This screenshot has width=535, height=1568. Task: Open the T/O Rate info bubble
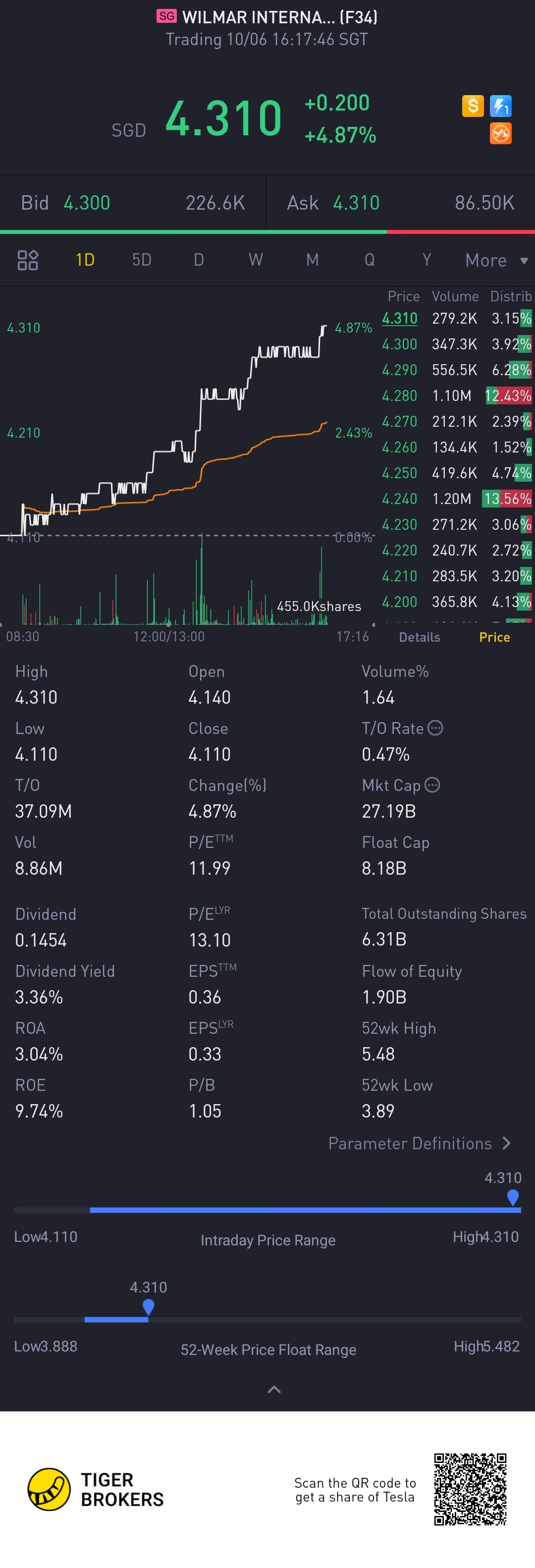coord(435,728)
